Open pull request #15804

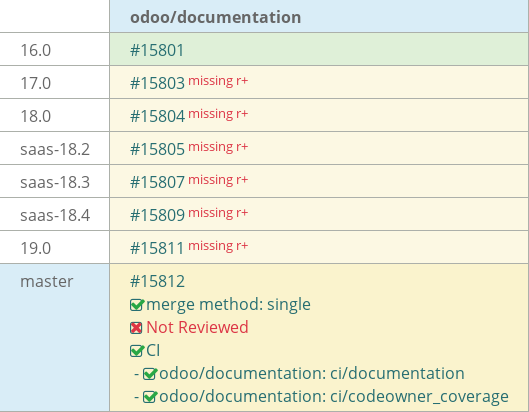157,116
